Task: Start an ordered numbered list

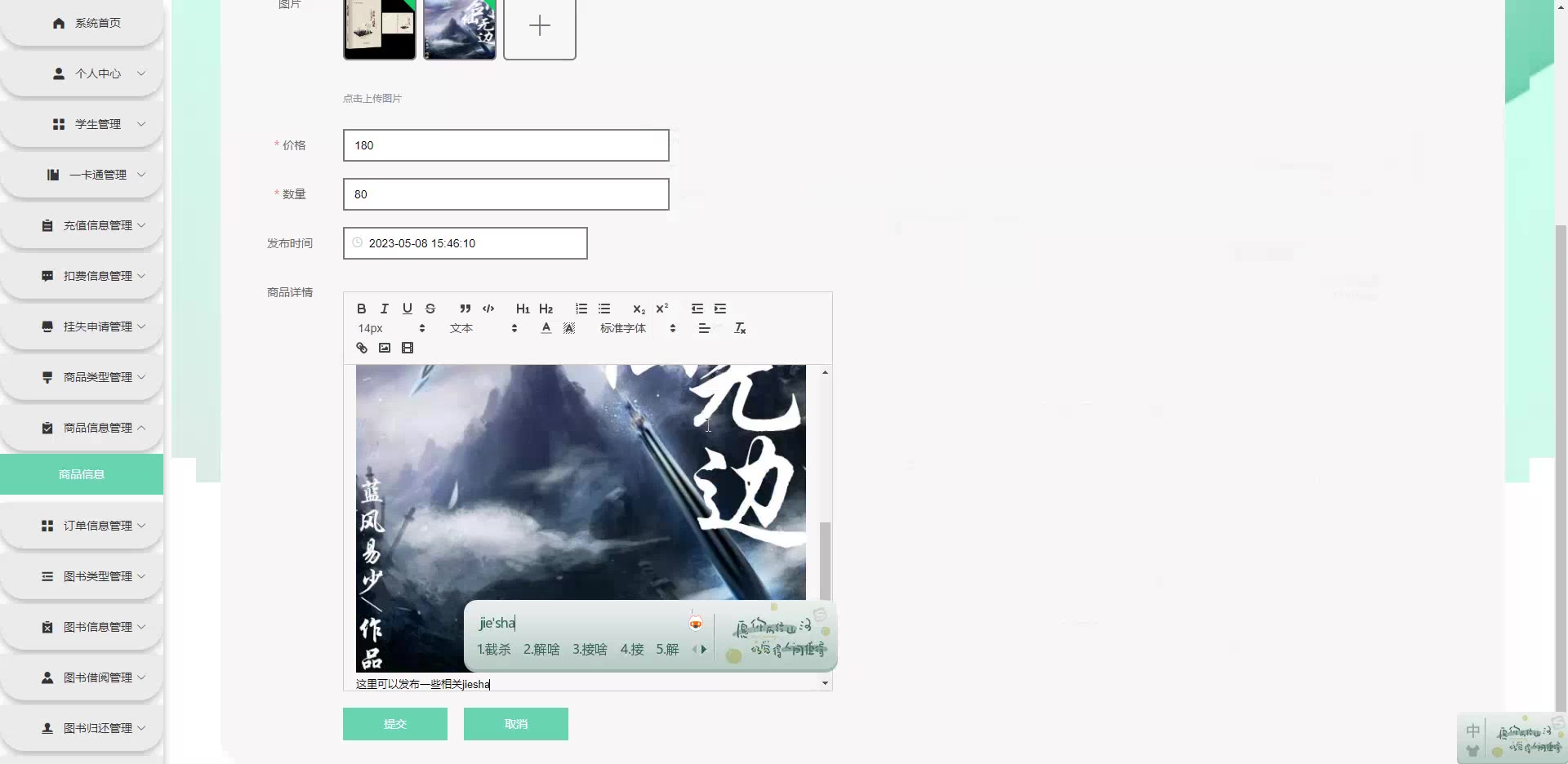Action: tap(581, 309)
